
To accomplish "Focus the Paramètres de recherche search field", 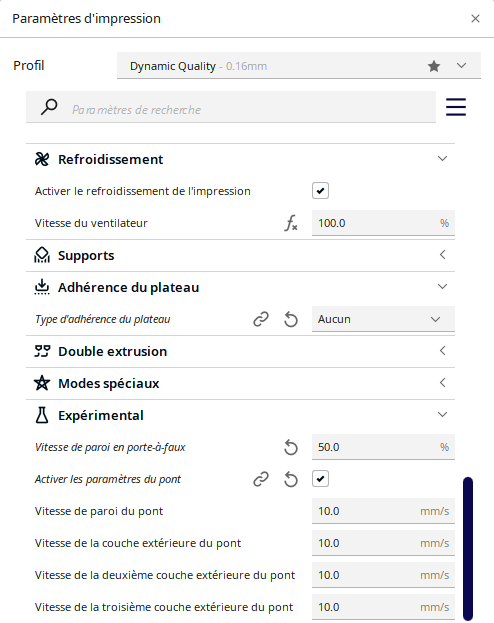I will pyautogui.click(x=231, y=107).
